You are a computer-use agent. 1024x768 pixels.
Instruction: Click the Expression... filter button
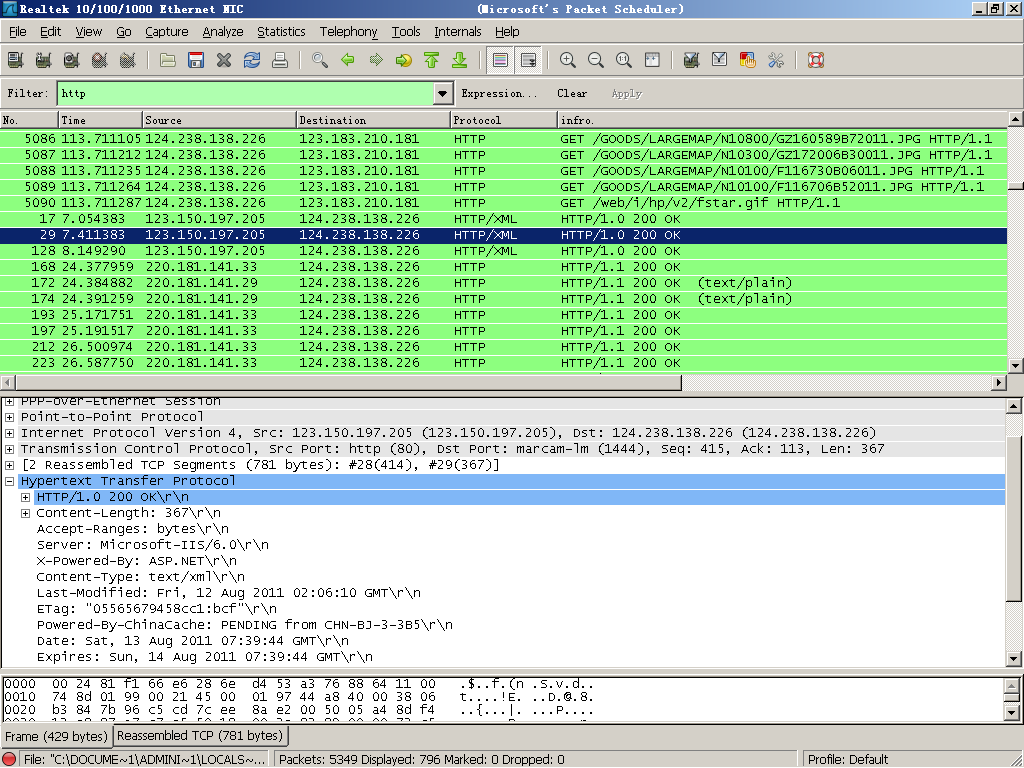pyautogui.click(x=499, y=93)
